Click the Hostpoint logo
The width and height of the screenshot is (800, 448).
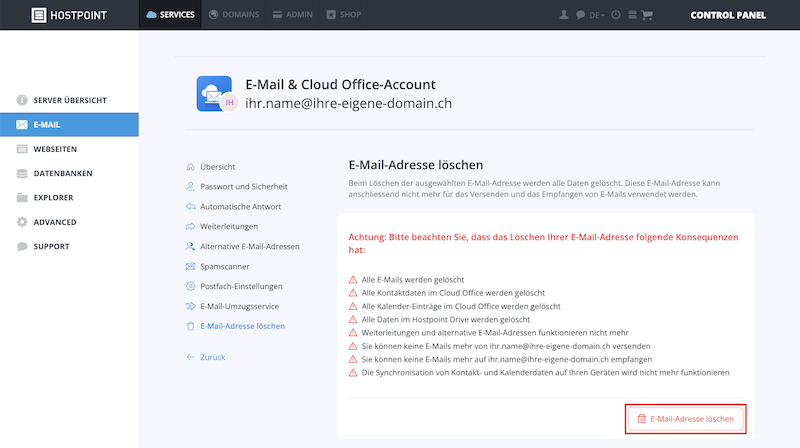[69, 15]
